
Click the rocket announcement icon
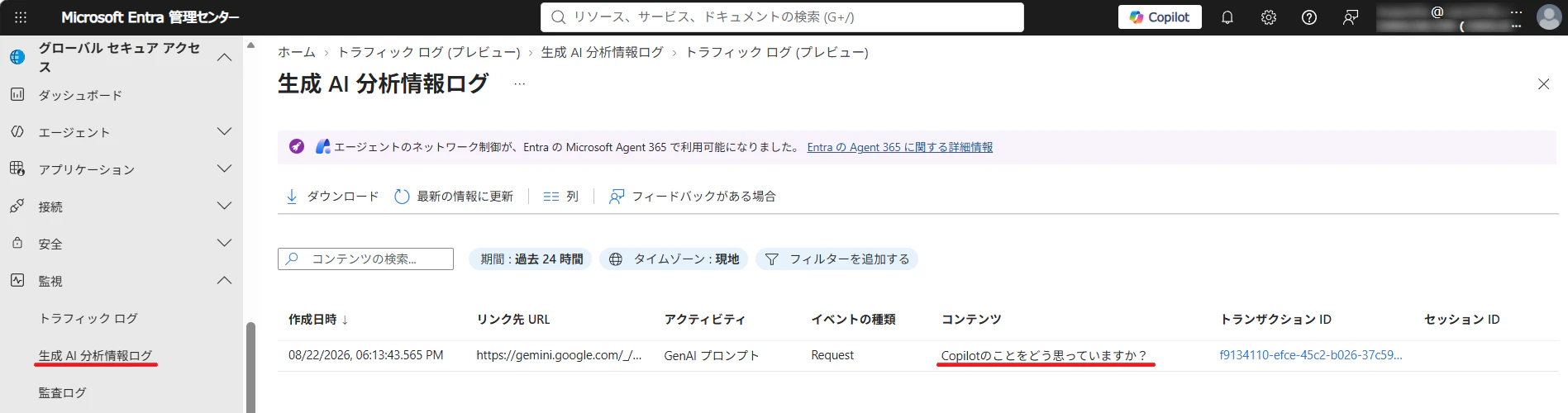coord(297,146)
